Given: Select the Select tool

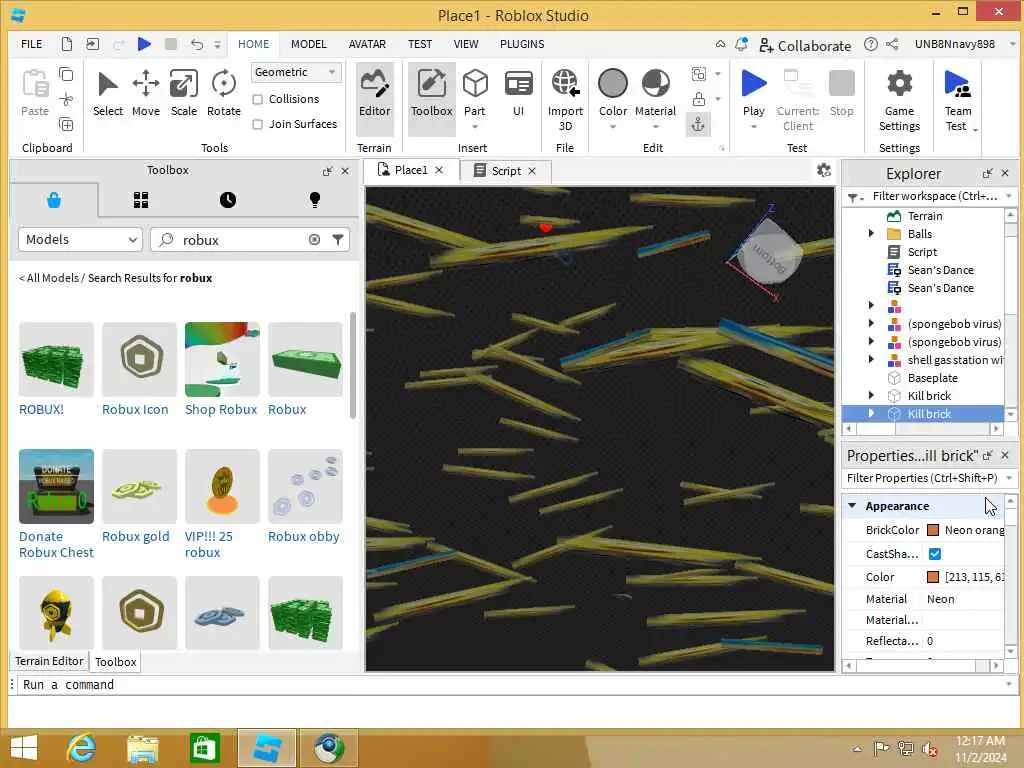Looking at the screenshot, I should tap(108, 93).
